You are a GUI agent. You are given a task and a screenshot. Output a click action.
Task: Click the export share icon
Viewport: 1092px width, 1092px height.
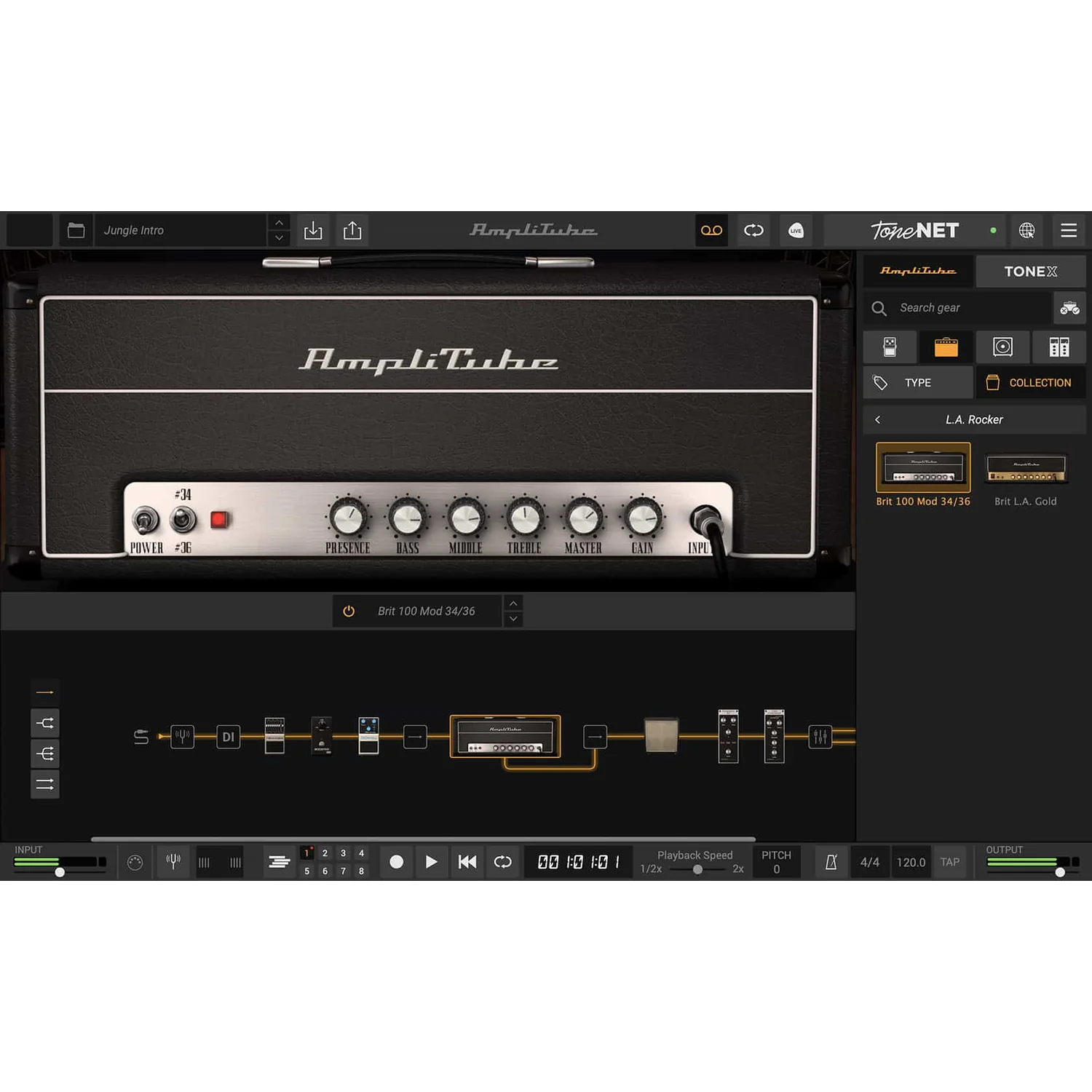click(352, 231)
